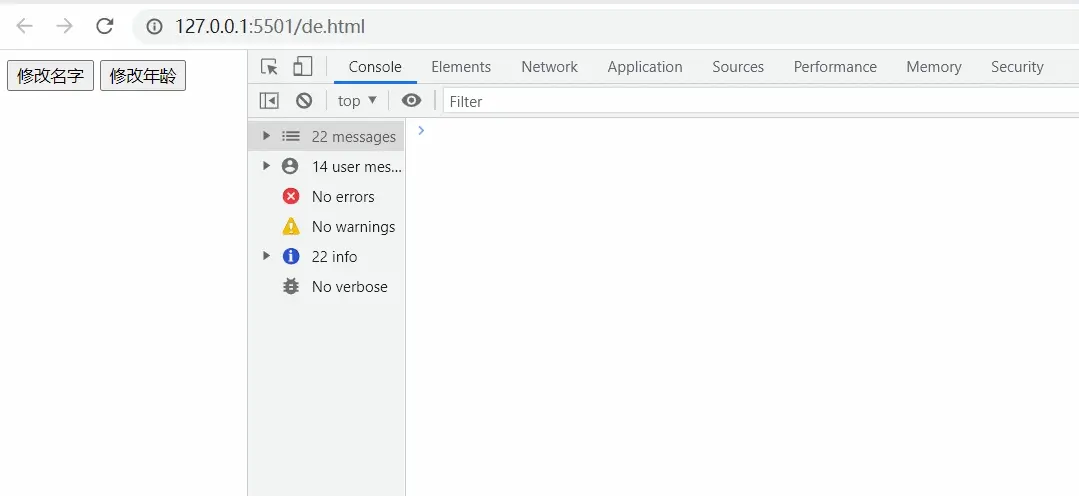Image resolution: width=1079 pixels, height=496 pixels.
Task: Click the console prompt input line
Action: coord(750,130)
